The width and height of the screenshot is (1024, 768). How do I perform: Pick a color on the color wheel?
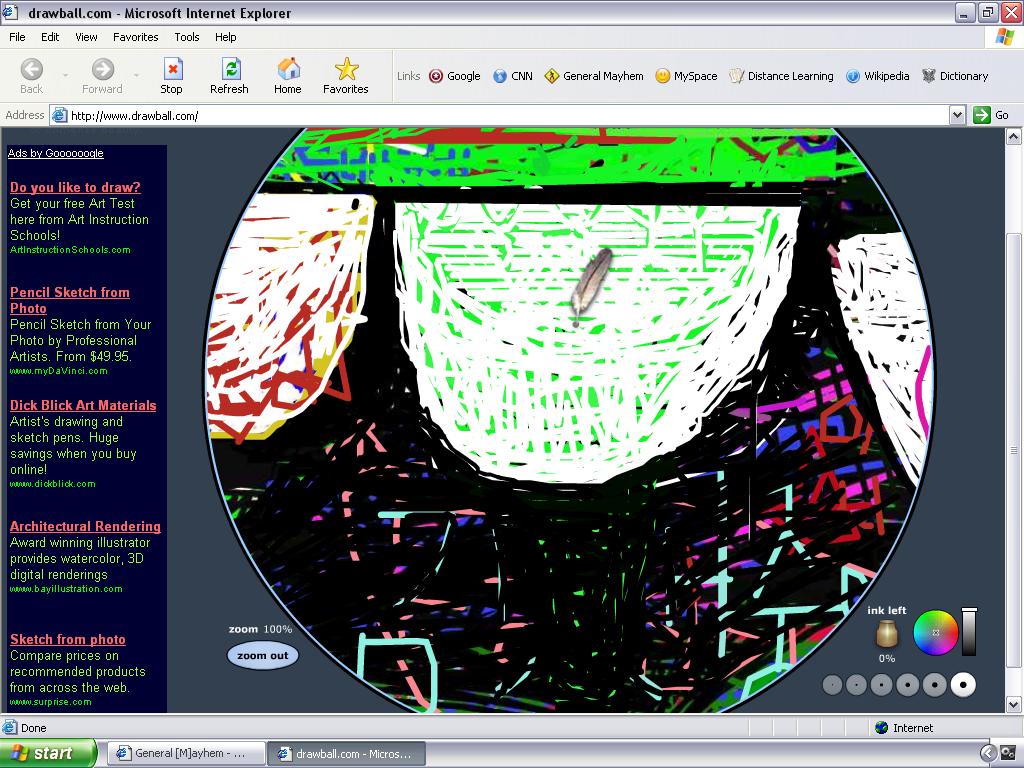(936, 632)
